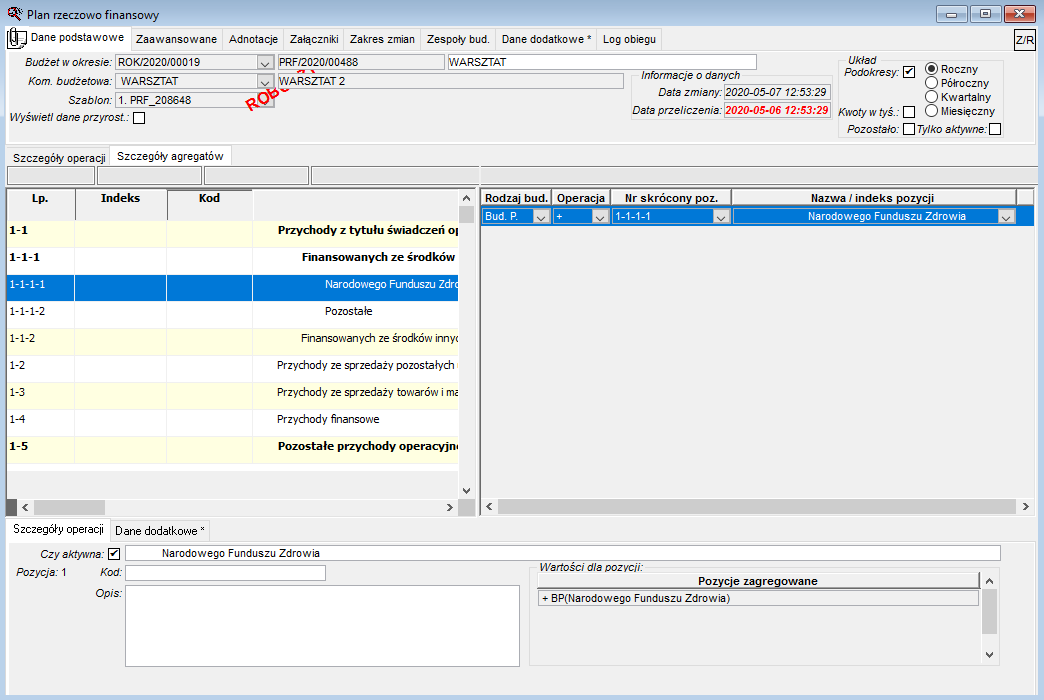1044x700 pixels.
Task: Click the WARSZTAT name input field
Action: pos(602,62)
